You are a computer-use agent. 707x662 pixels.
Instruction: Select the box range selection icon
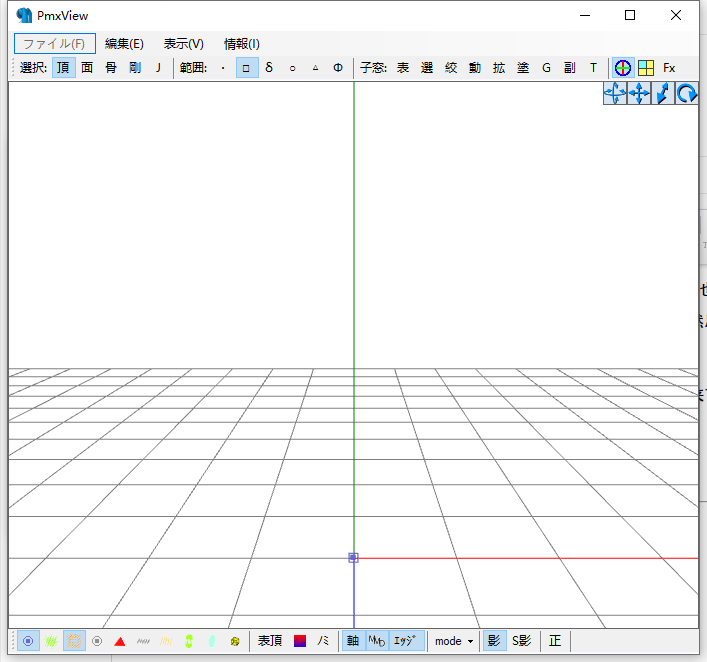tap(246, 68)
